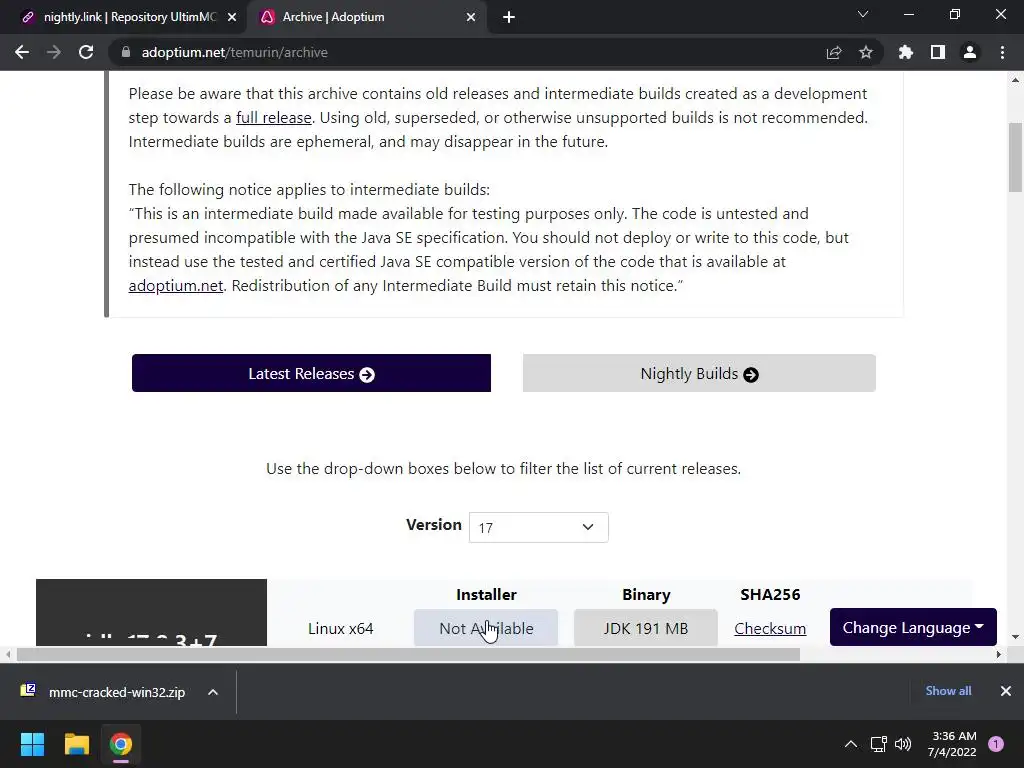Show all downloads
This screenshot has height=768, width=1024.
[948, 691]
